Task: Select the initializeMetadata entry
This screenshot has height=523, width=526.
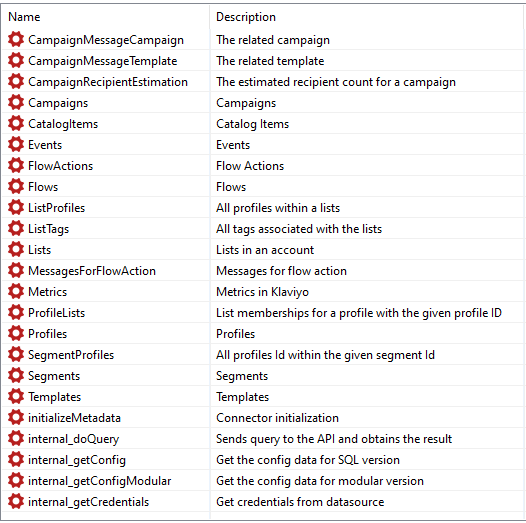Action: click(x=74, y=418)
